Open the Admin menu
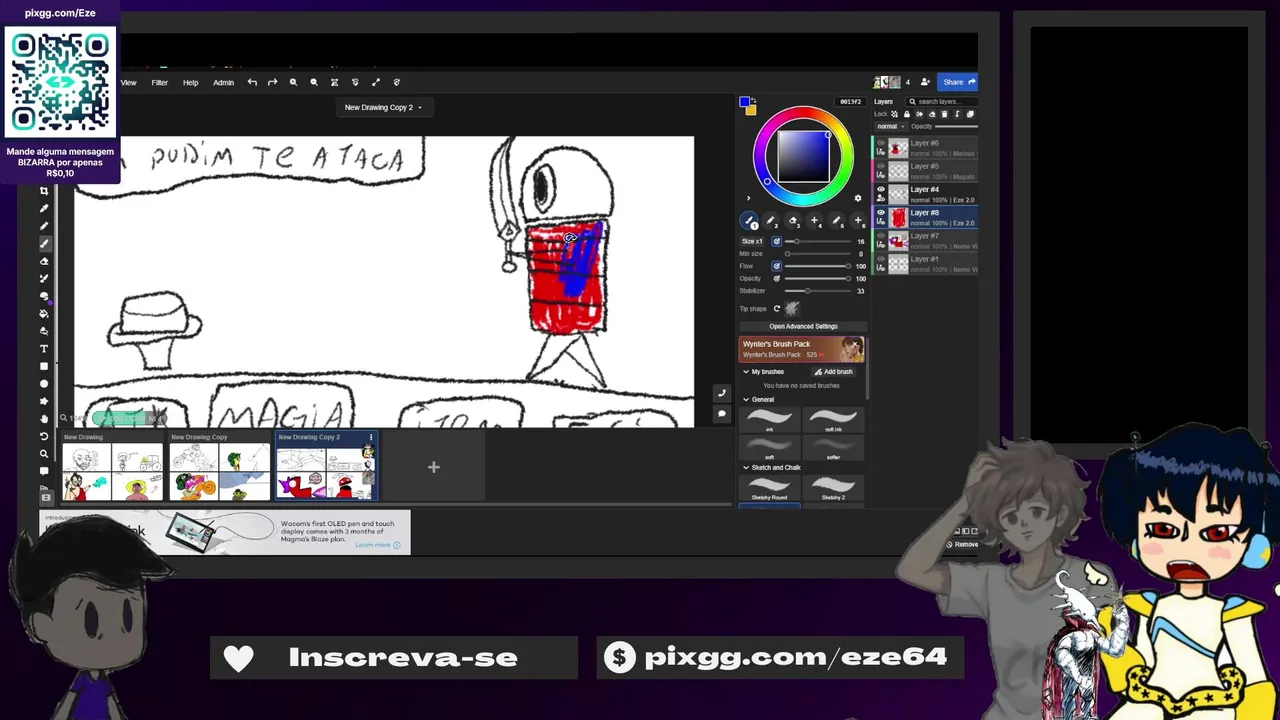This screenshot has height=720, width=1280. pos(223,82)
